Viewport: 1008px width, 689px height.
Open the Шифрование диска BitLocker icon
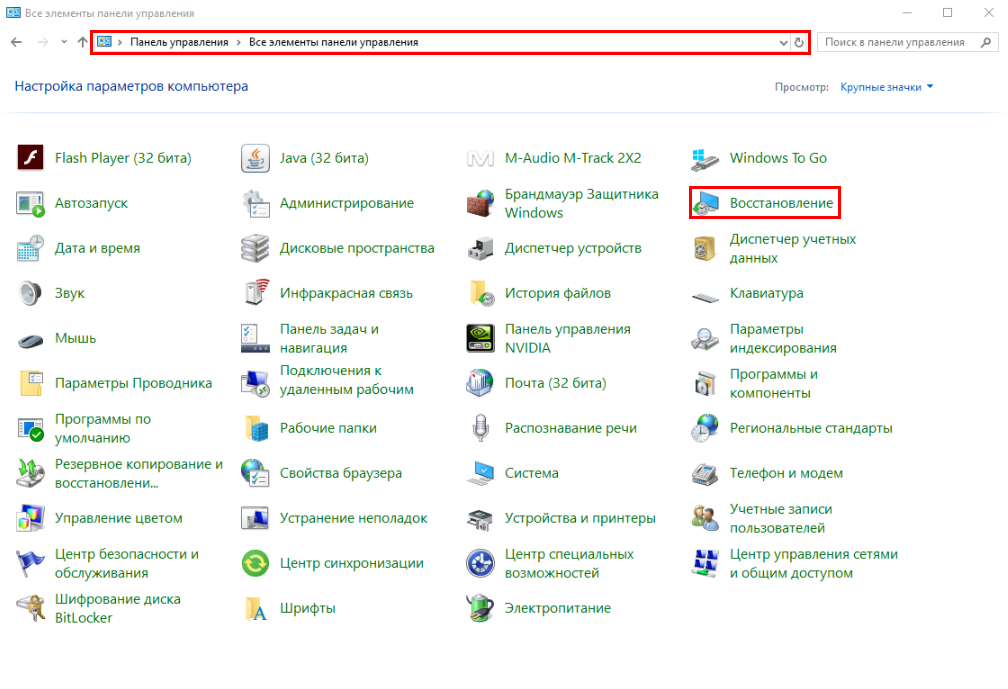pyautogui.click(x=31, y=608)
